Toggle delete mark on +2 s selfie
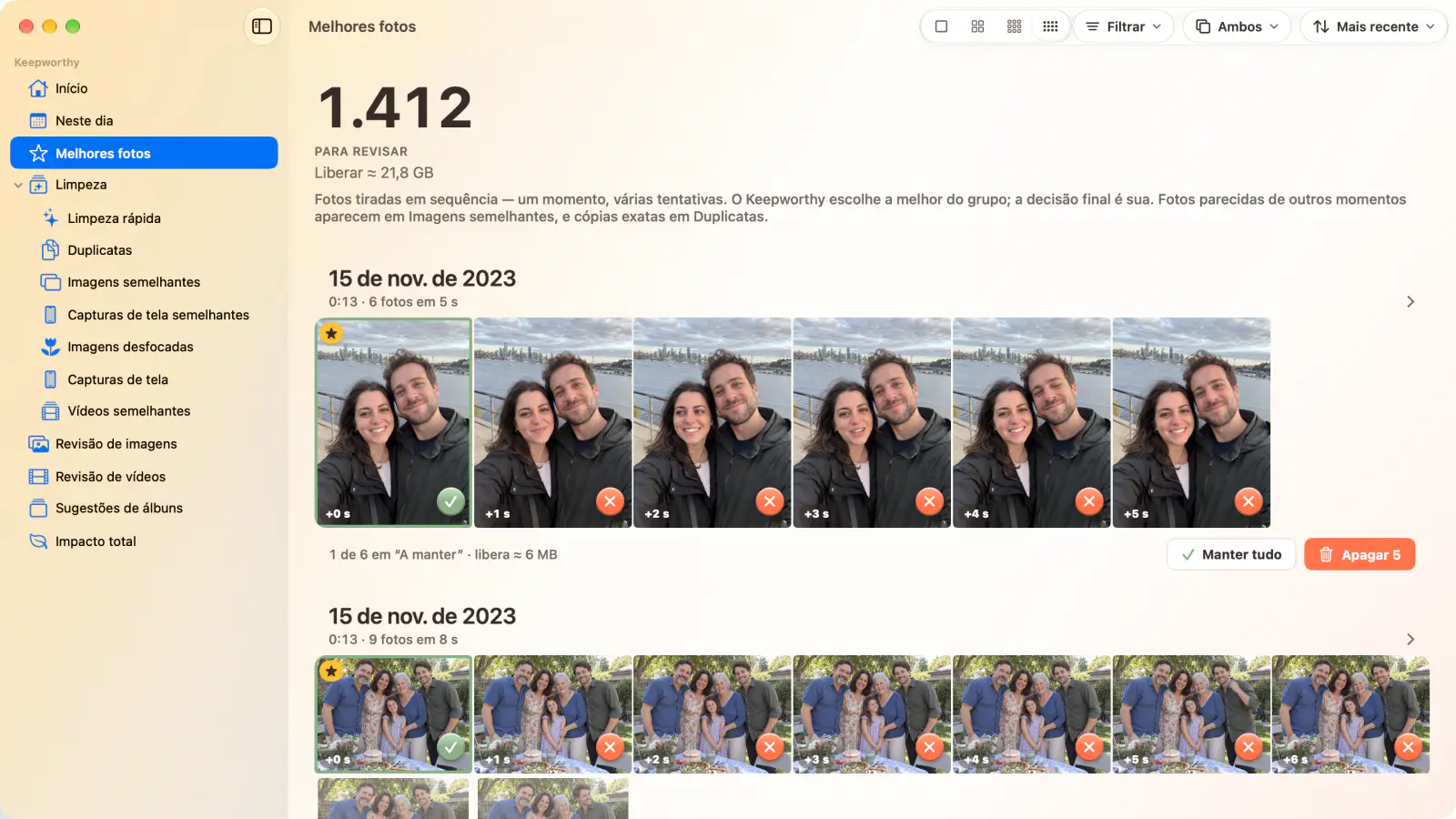 click(x=770, y=501)
